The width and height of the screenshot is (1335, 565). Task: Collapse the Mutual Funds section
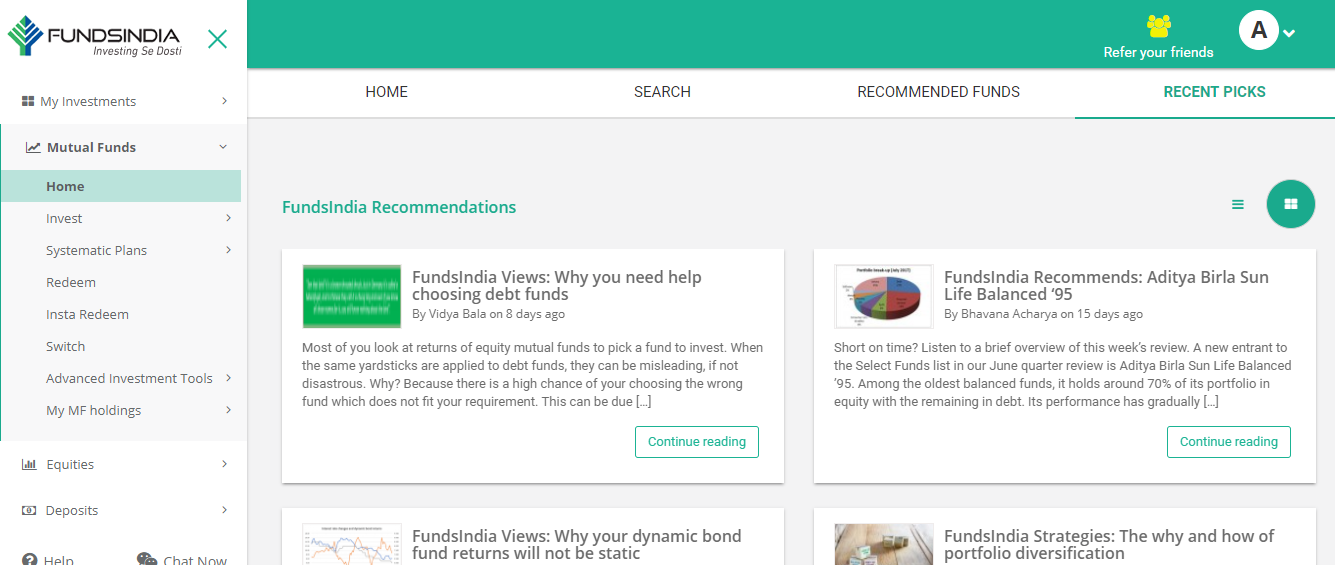[223, 147]
